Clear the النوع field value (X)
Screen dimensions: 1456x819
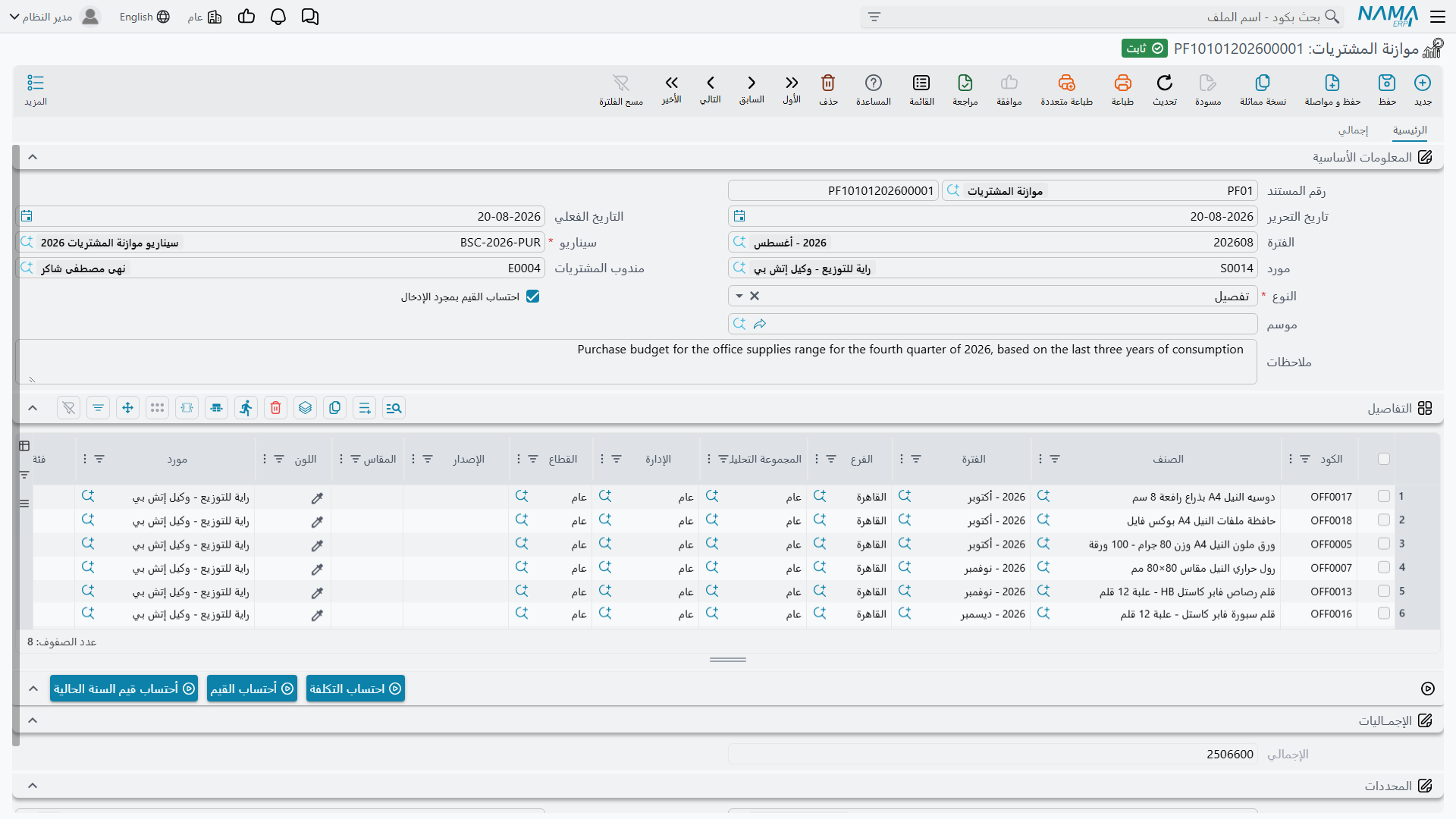755,296
